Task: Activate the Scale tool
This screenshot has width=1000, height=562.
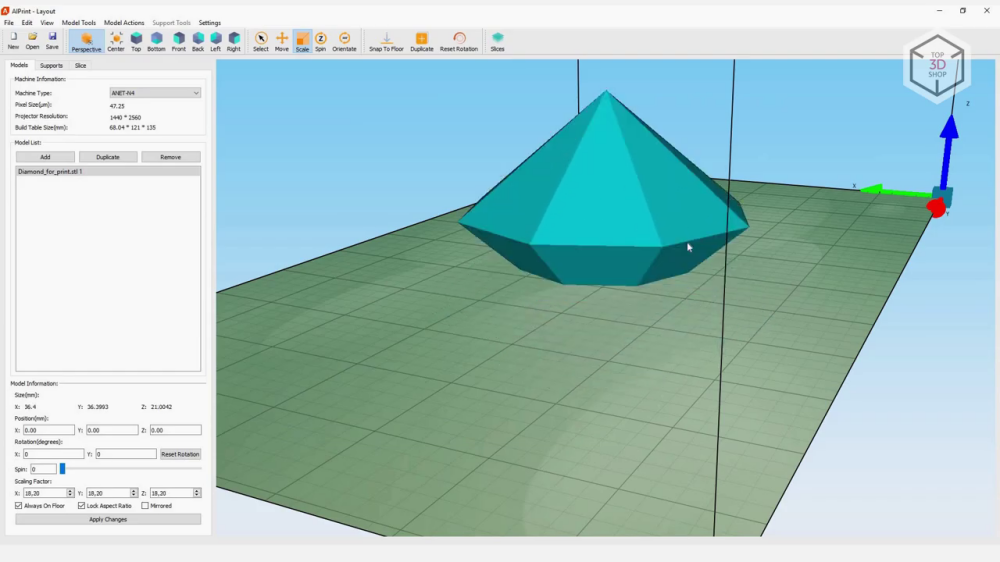Action: tap(302, 41)
